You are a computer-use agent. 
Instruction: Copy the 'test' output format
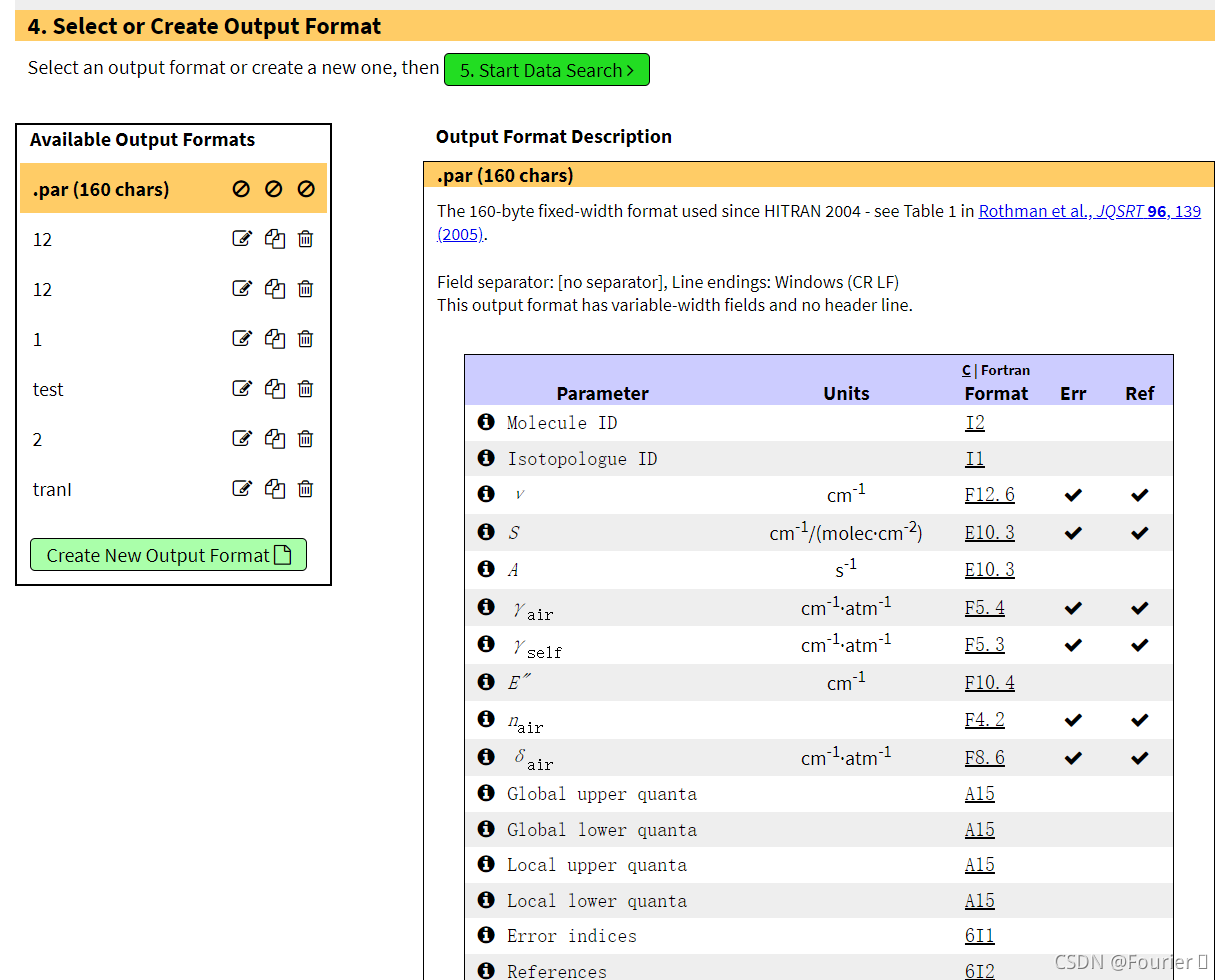click(275, 388)
